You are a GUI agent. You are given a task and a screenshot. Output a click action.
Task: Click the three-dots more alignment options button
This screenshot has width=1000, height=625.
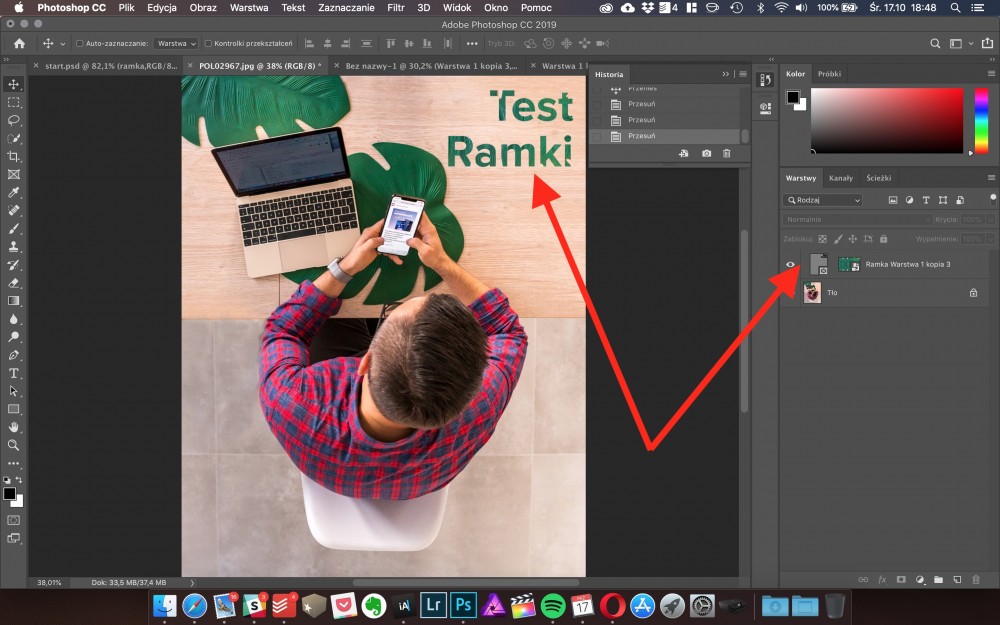pos(472,43)
